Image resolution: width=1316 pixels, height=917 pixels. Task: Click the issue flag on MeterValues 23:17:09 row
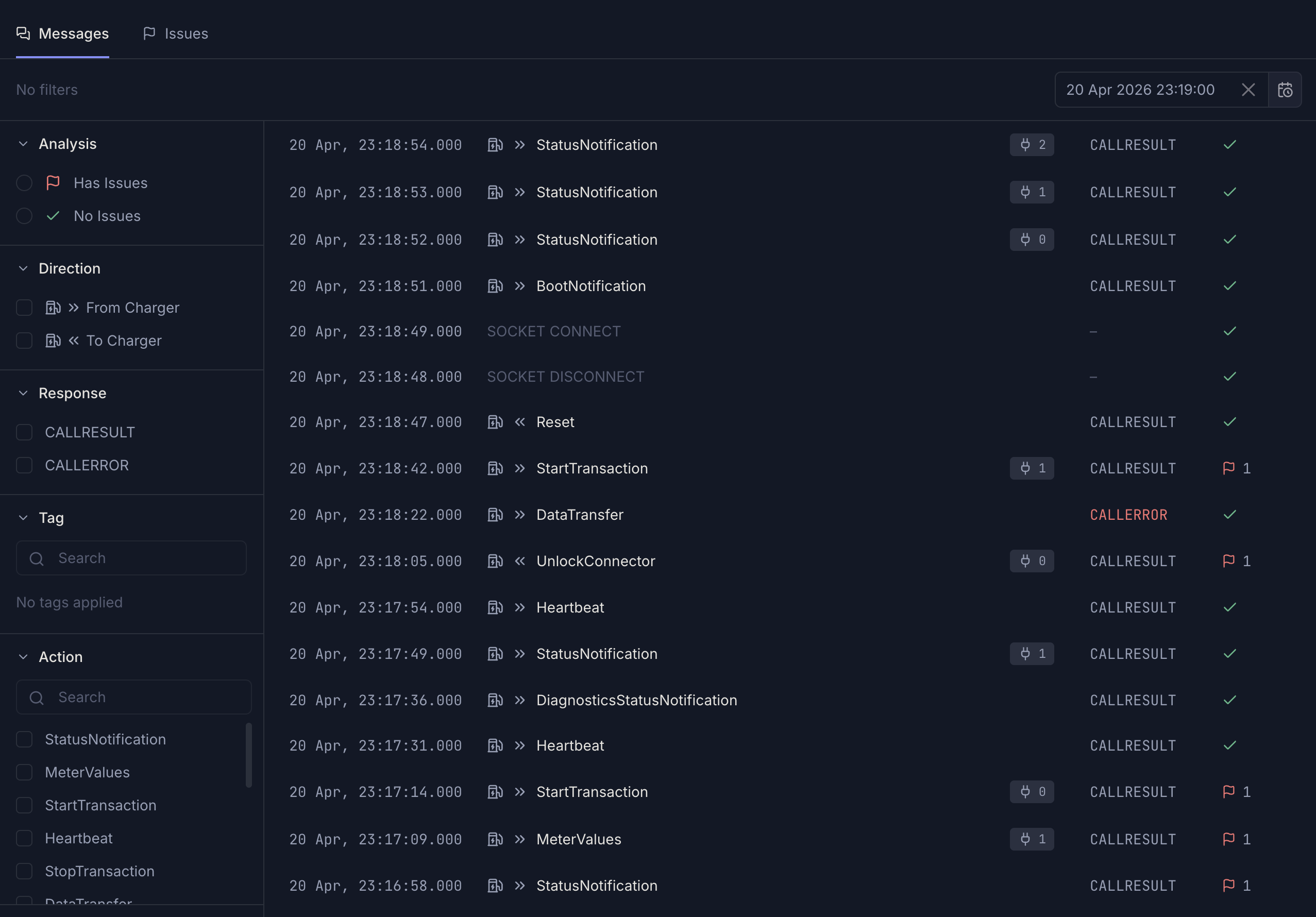[1228, 839]
